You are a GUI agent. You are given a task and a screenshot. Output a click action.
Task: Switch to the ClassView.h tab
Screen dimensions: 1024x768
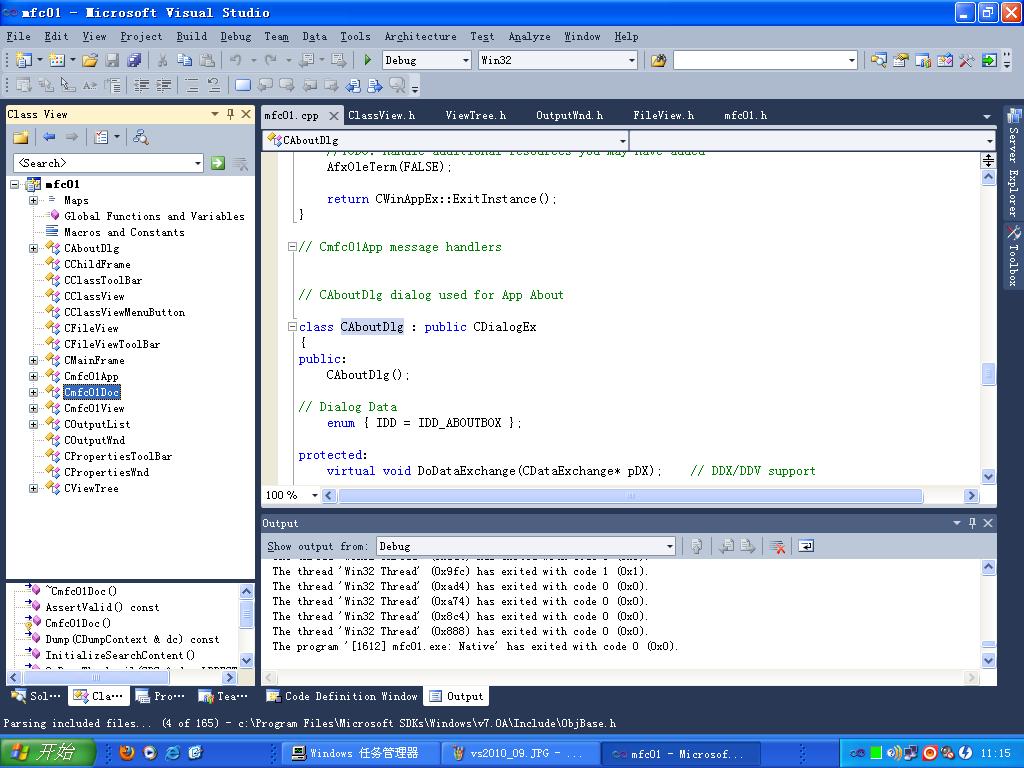[381, 116]
